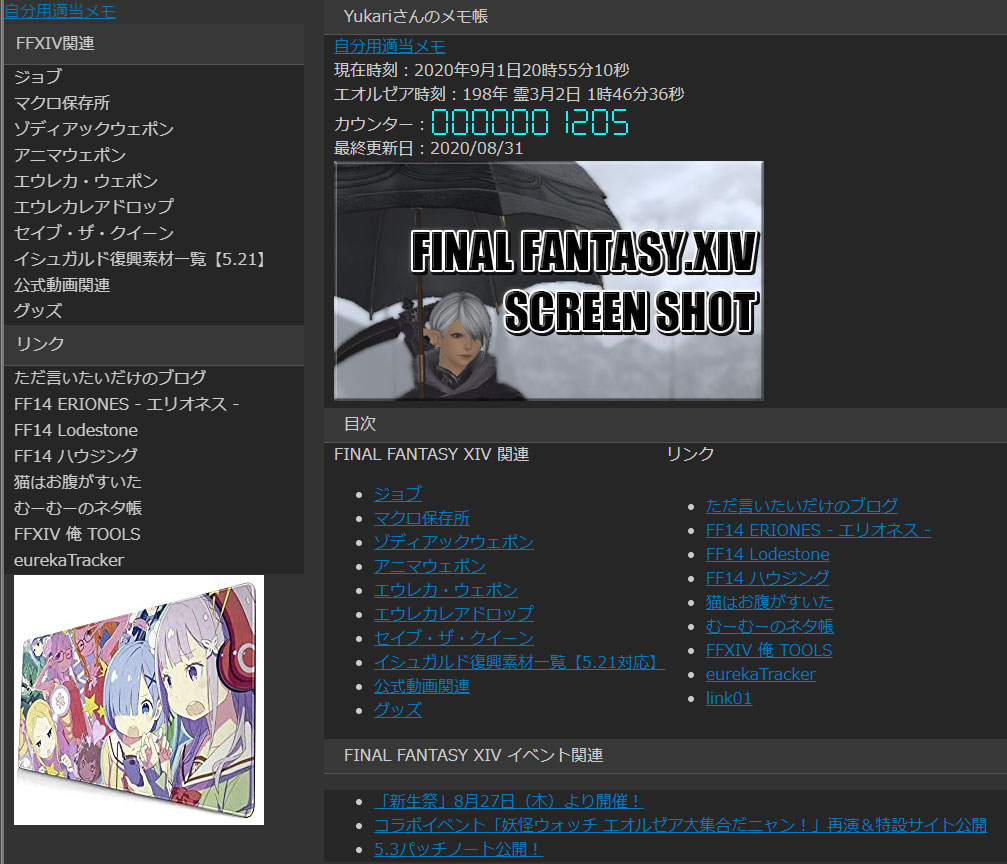Viewport: 1007px width, 864px height.
Task: Click the リンク column heading in the 目次 section
Action: pos(690,454)
